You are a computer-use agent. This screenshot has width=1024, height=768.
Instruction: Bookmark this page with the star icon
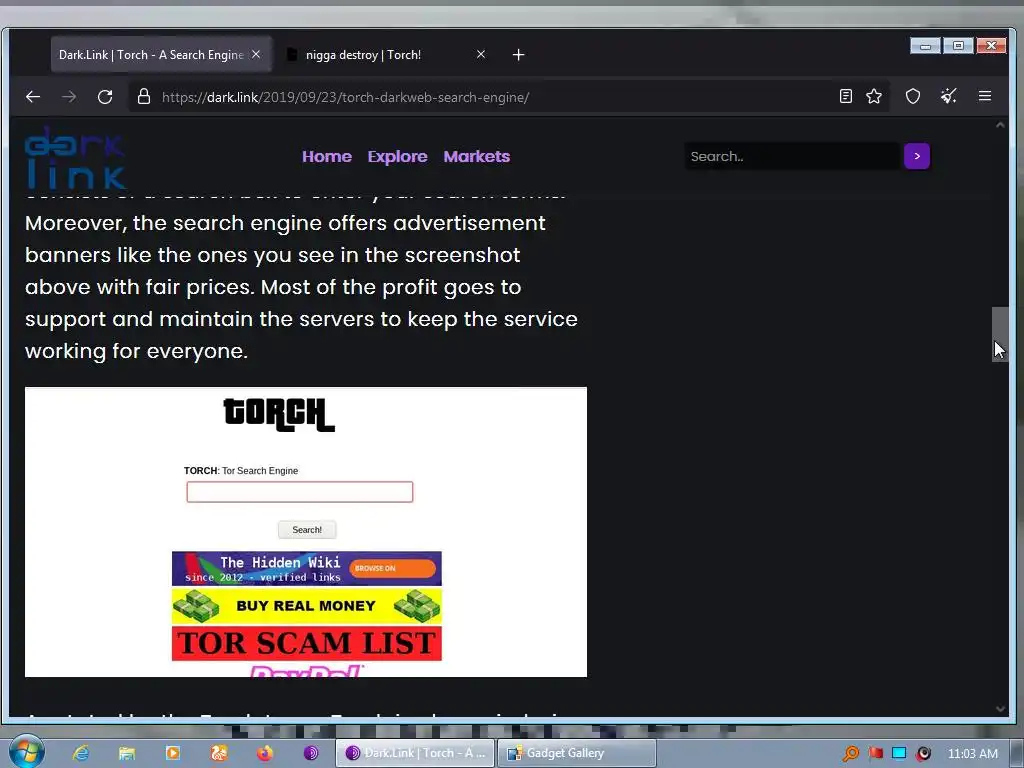(x=874, y=97)
